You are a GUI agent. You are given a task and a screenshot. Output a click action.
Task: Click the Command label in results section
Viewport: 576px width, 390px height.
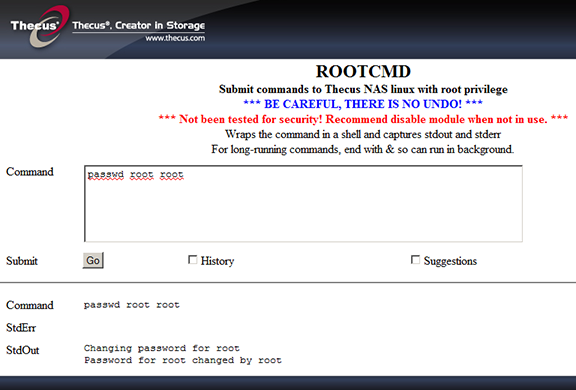point(30,305)
